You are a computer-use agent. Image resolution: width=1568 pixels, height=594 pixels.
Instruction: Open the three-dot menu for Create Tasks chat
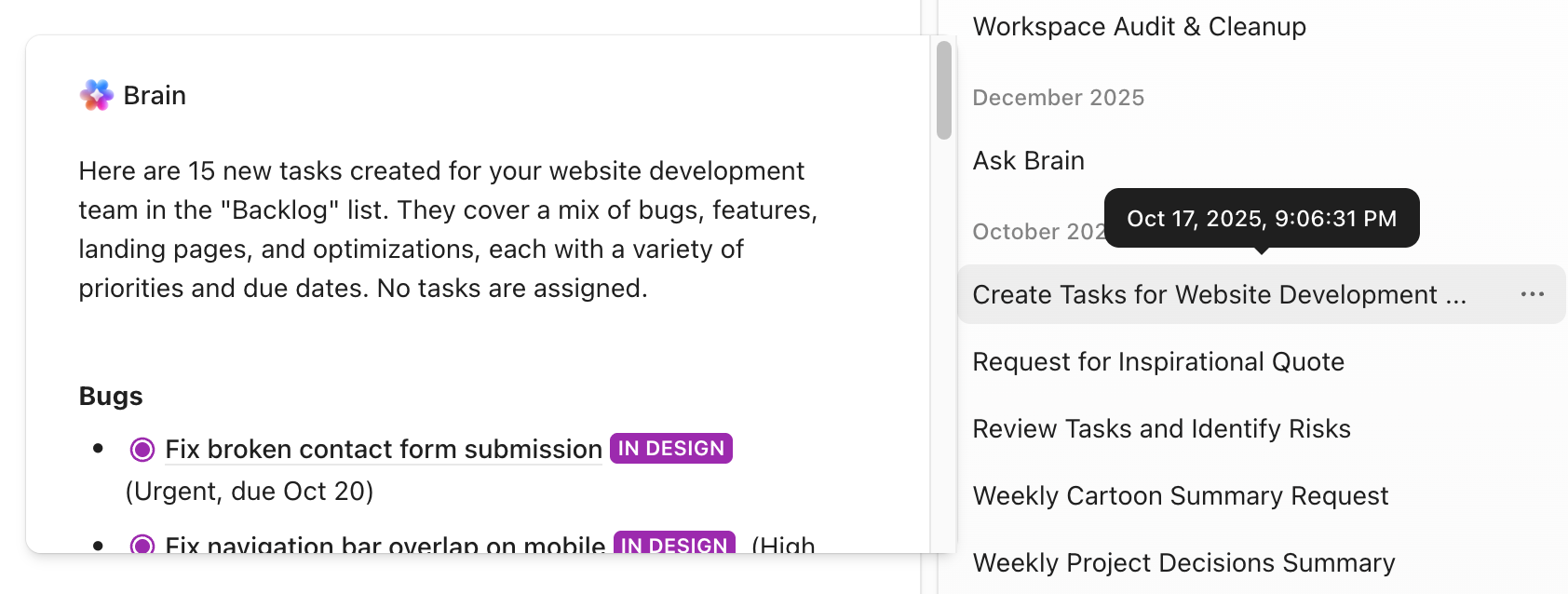(x=1532, y=294)
